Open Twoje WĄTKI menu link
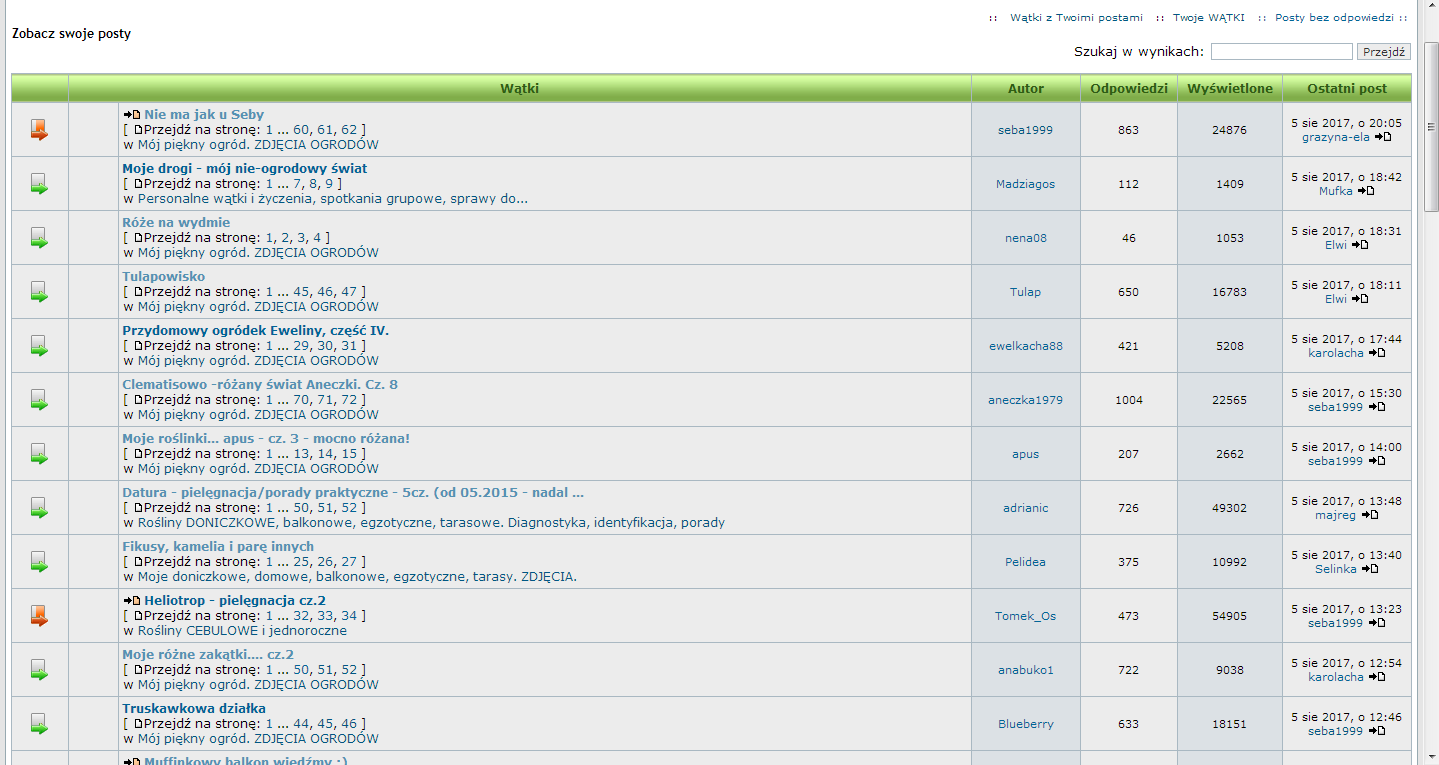 coord(1208,18)
